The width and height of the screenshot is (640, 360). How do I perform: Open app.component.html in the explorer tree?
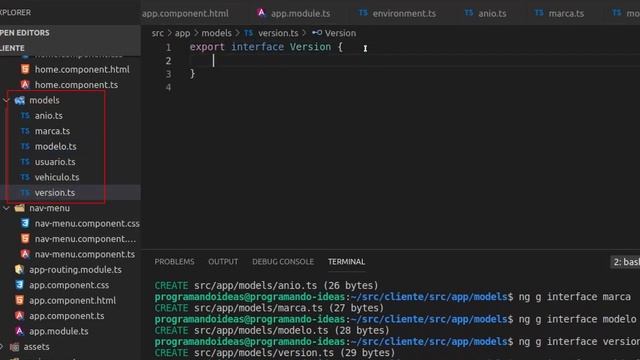click(x=72, y=300)
